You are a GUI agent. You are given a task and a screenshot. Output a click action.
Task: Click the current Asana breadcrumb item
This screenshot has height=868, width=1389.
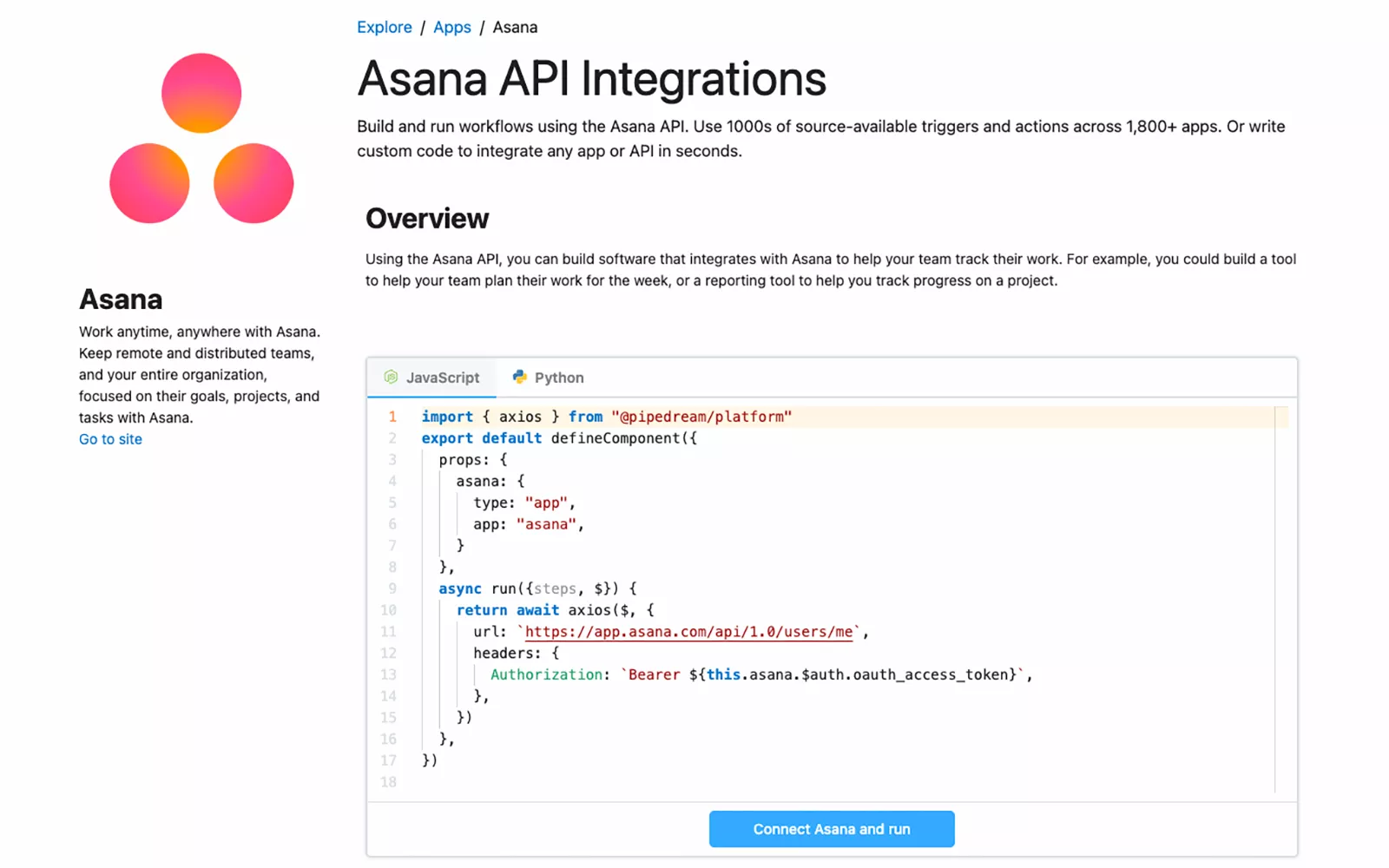(515, 27)
